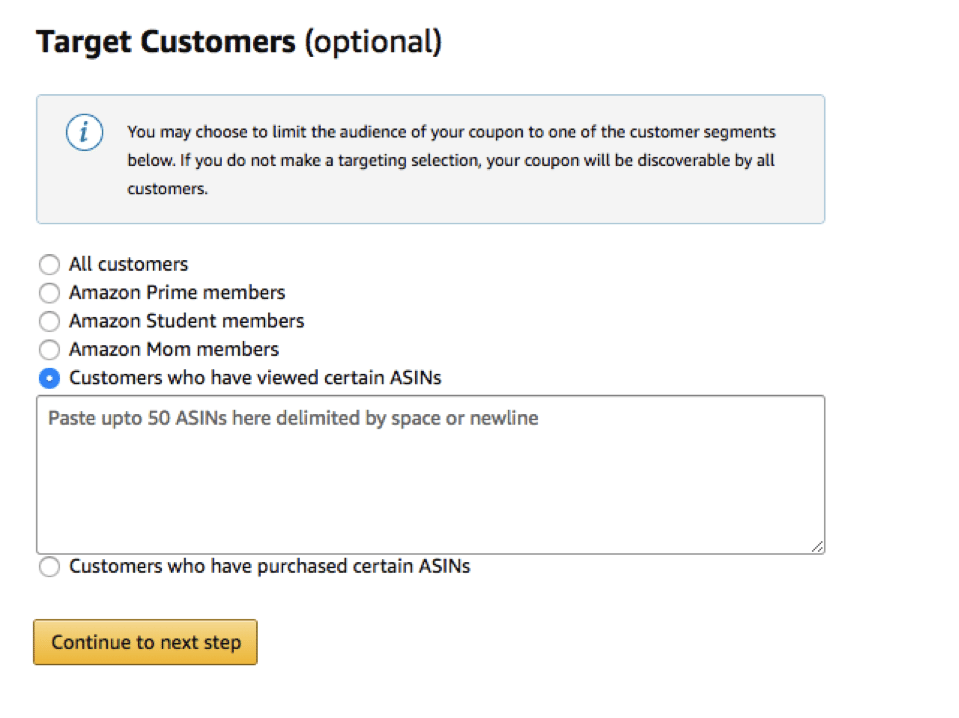959x718 pixels.
Task: Choose Amazon Prime members targeting
Action: coord(49,293)
